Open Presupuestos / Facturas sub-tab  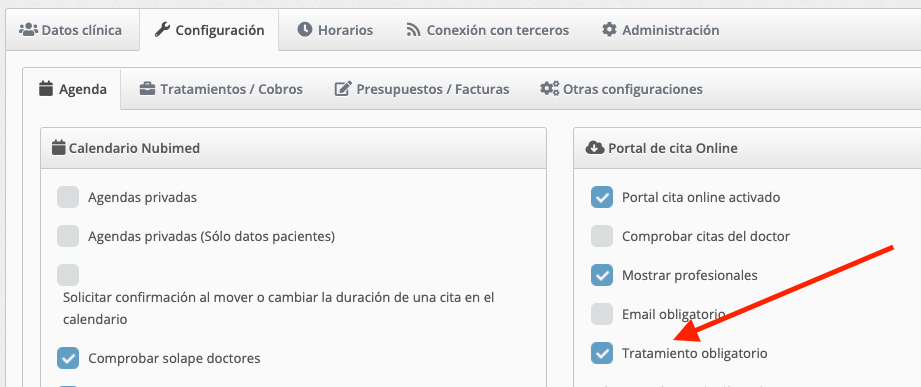click(x=422, y=89)
